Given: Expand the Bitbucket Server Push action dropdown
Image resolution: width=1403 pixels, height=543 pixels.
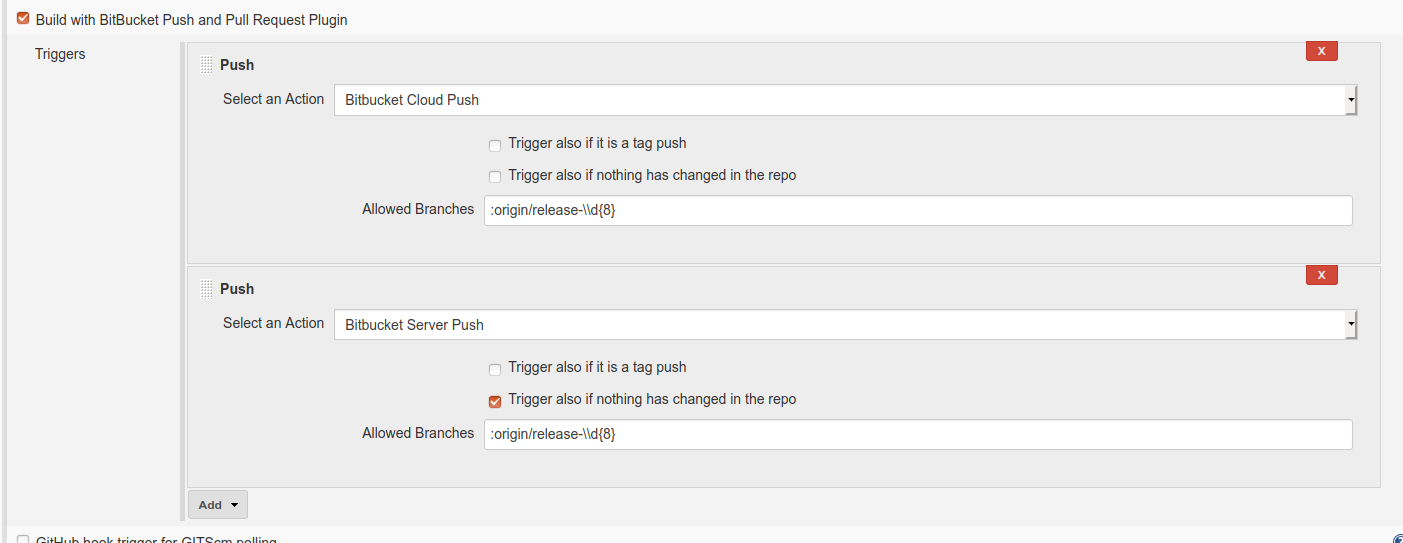Looking at the screenshot, I should tap(845, 324).
